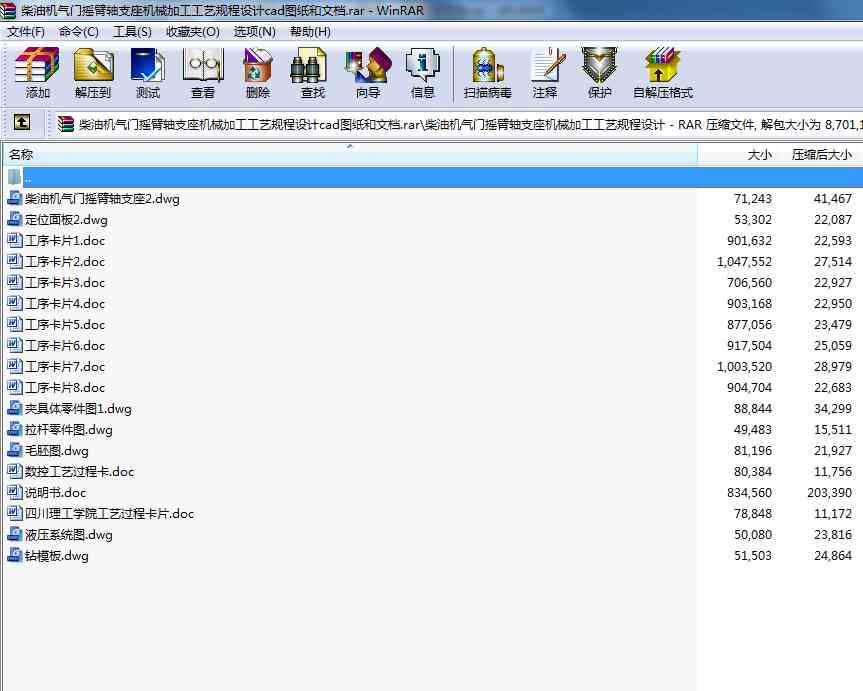Select file 工序卡片5.doc

point(65,324)
